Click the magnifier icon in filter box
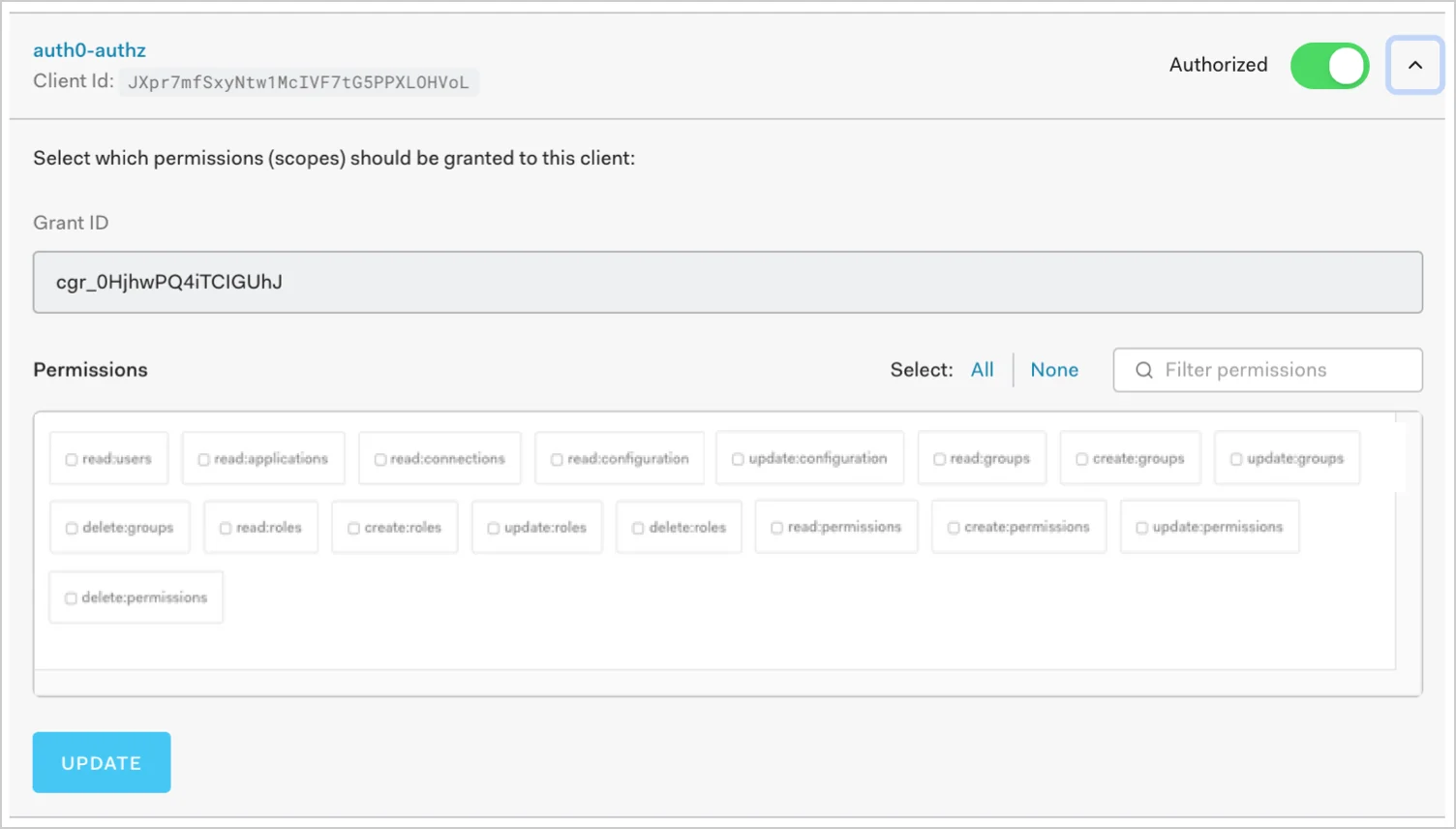The height and width of the screenshot is (829, 1456). [x=1144, y=370]
